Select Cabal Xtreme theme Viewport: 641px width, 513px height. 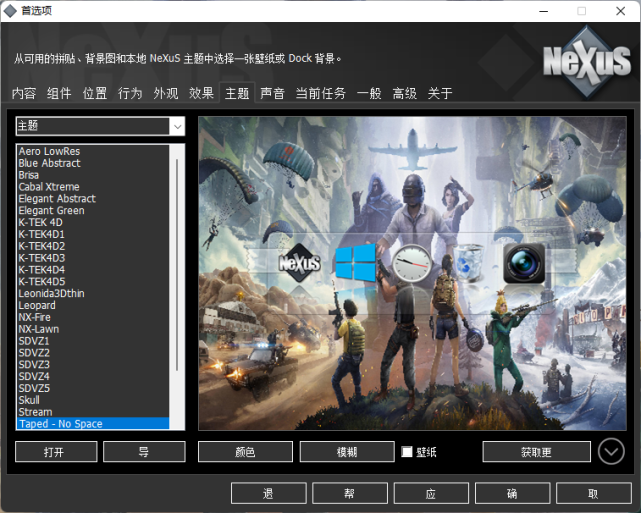click(92, 187)
